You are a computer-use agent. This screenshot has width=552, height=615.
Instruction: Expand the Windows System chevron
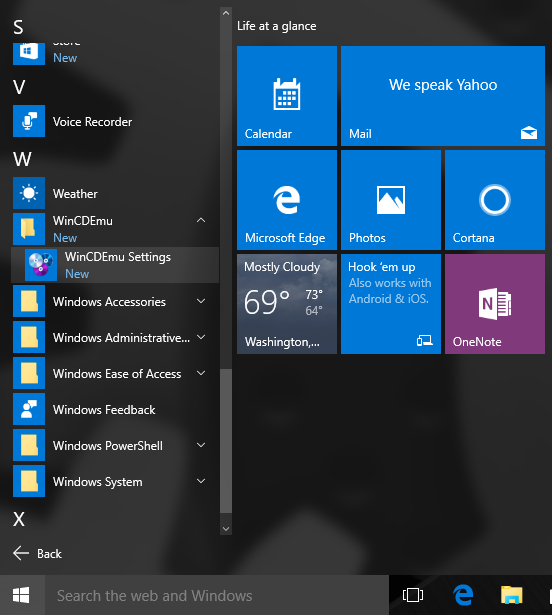pos(201,481)
